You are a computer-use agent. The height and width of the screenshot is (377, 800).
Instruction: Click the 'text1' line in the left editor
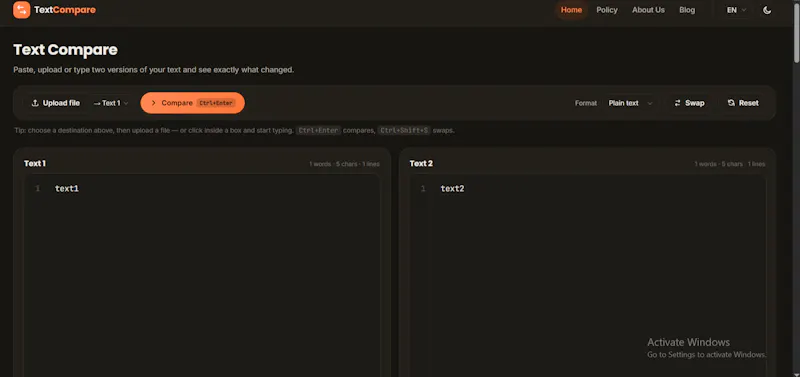click(67, 189)
